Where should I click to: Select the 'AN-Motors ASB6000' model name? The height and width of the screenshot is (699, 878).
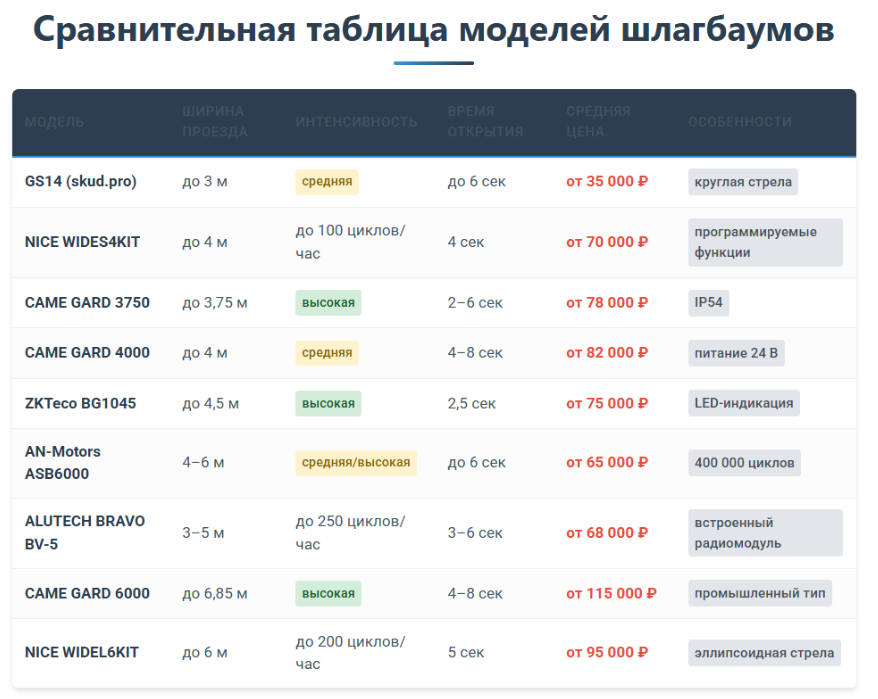coord(63,463)
